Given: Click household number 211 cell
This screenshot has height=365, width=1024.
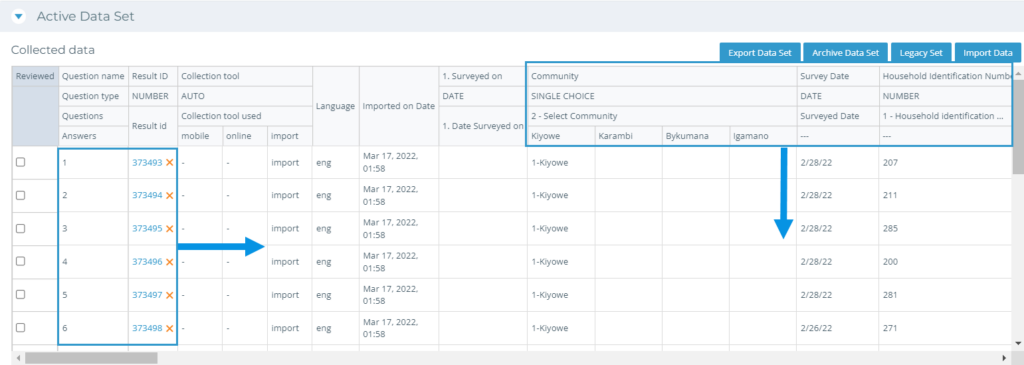Looking at the screenshot, I should click(946, 195).
